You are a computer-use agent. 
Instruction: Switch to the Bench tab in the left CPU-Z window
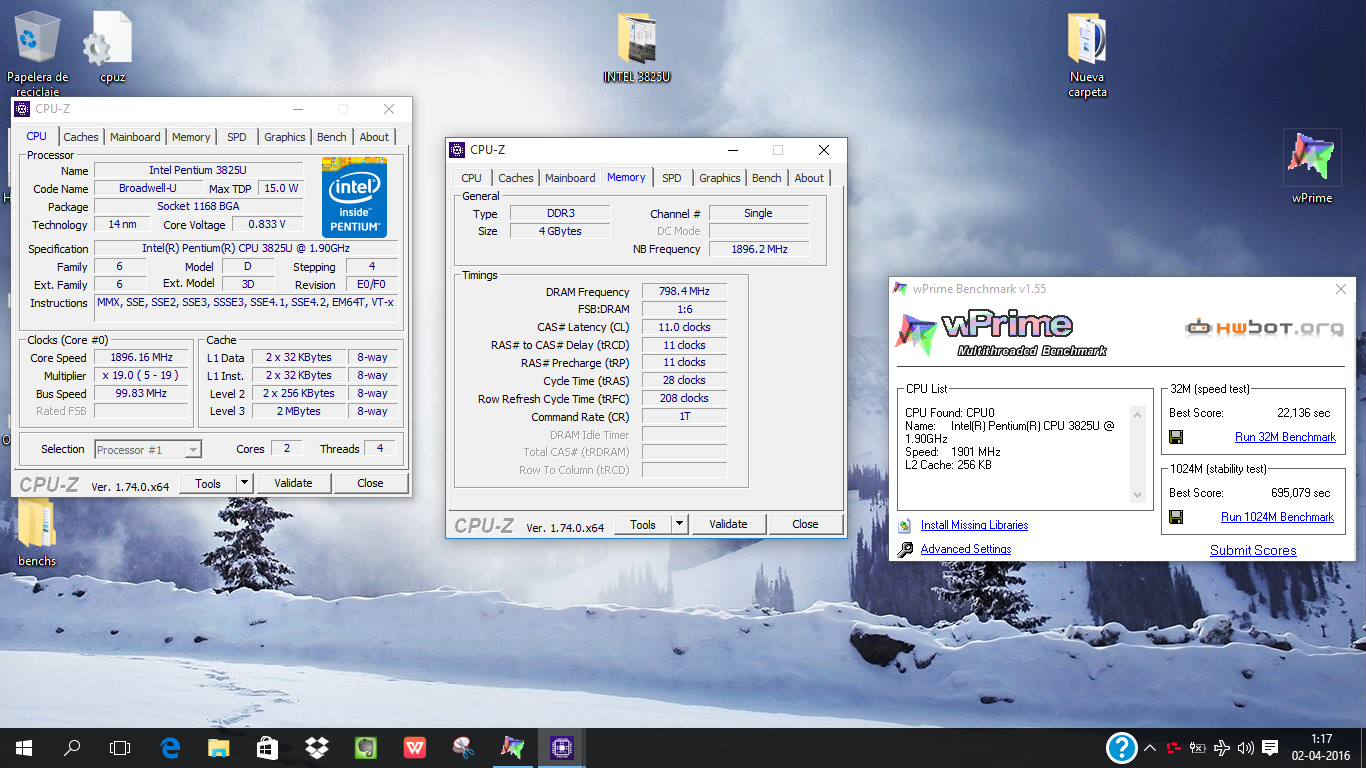332,137
